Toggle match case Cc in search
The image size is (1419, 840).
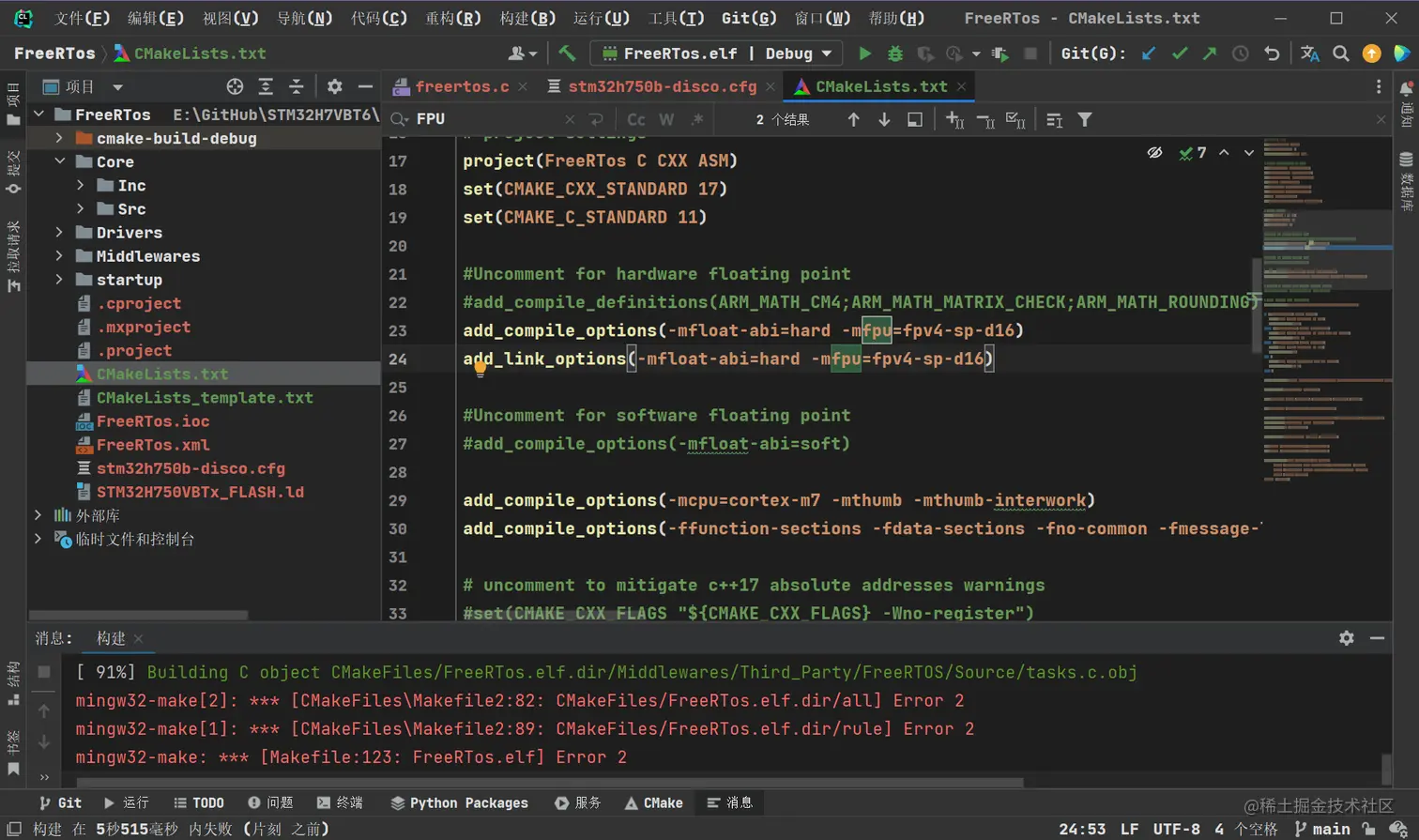[x=636, y=119]
